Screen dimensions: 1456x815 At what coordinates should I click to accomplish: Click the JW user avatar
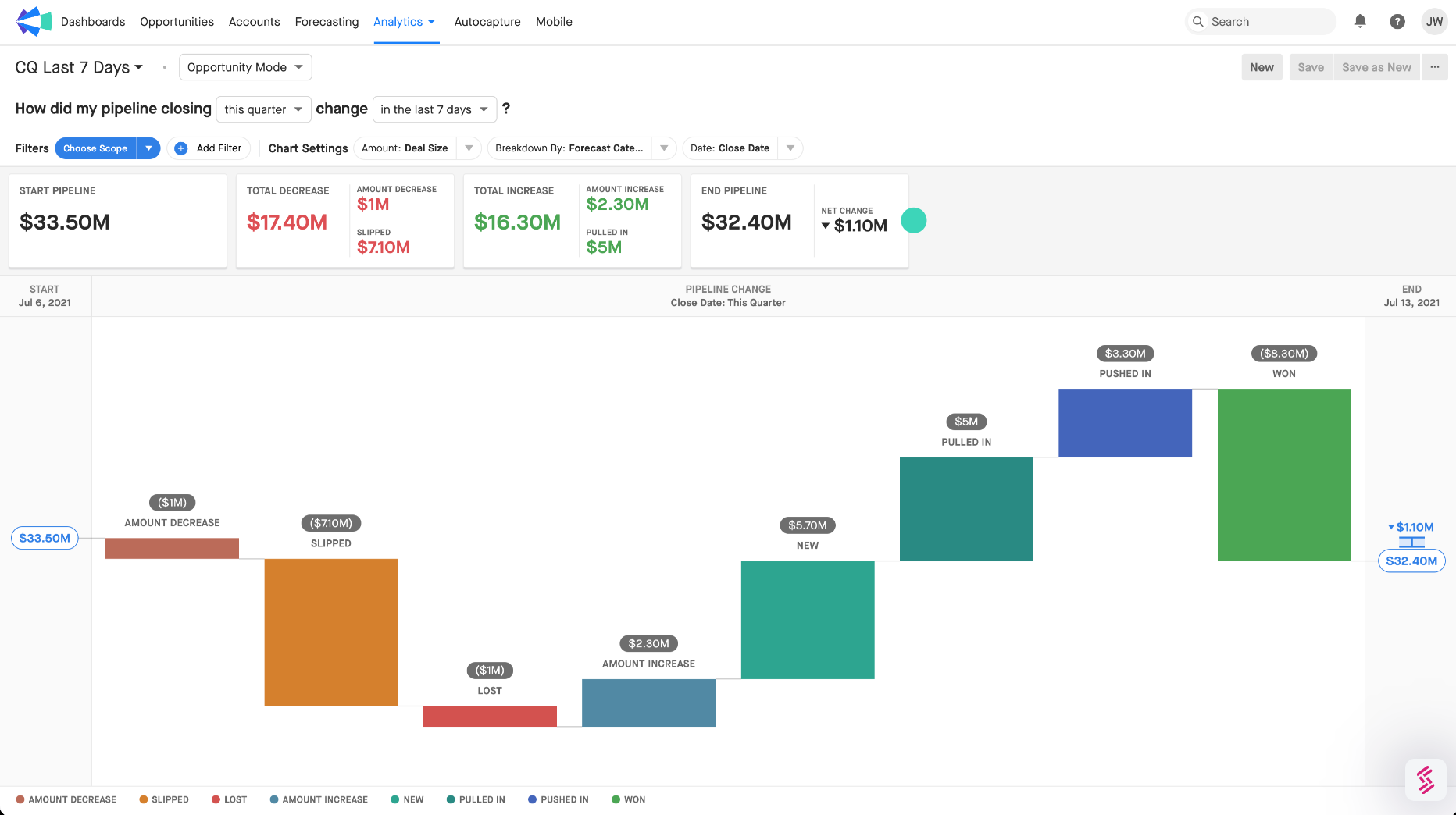pyautogui.click(x=1434, y=22)
